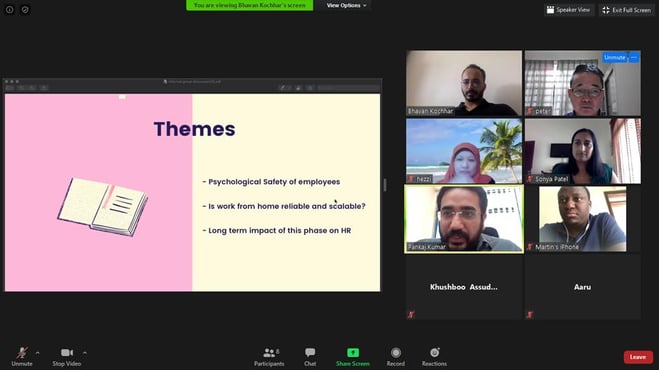Expand video options arrow next to Stop Video
The width and height of the screenshot is (659, 370).
85,352
